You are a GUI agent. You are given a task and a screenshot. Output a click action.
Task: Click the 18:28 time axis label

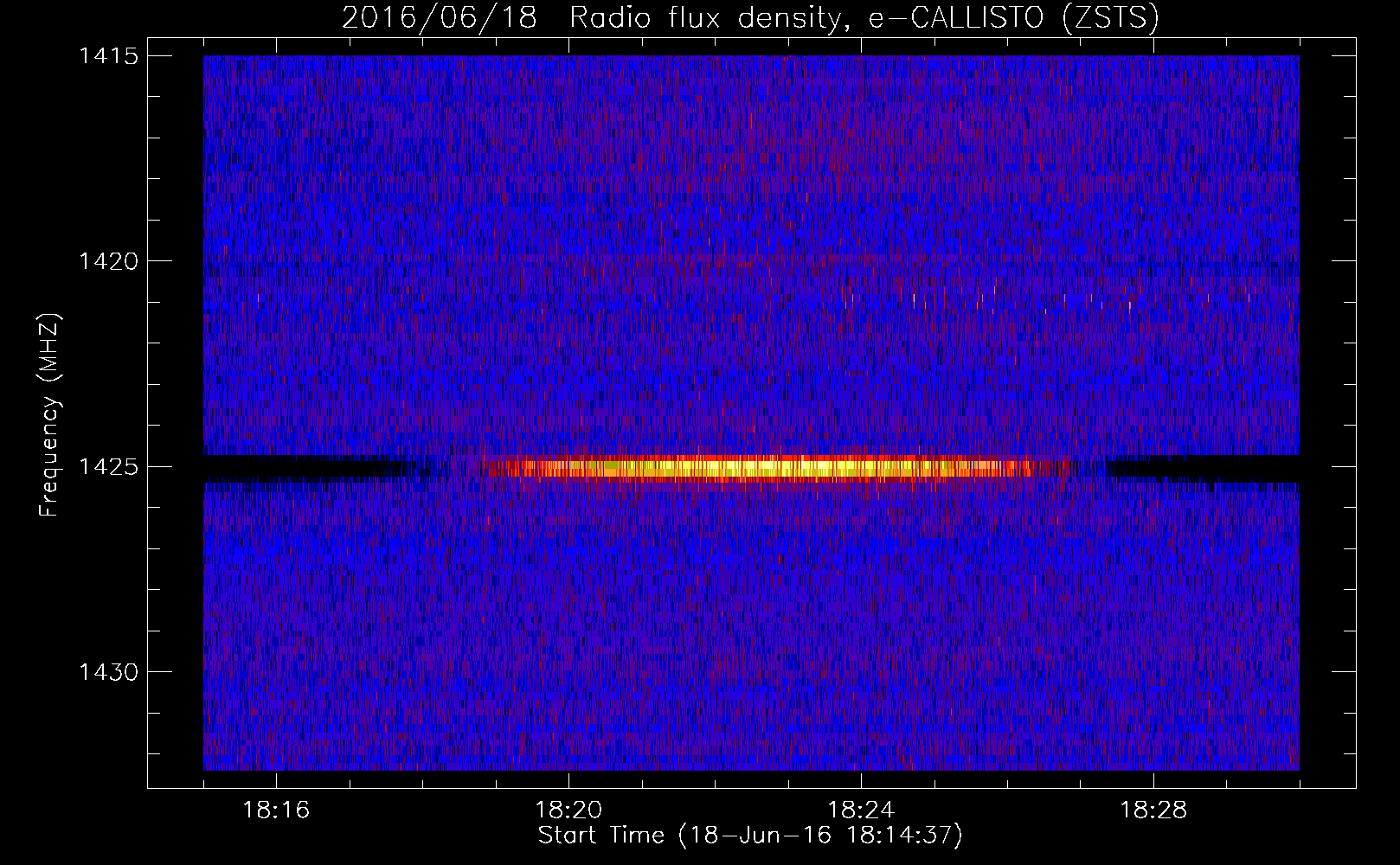1153,811
